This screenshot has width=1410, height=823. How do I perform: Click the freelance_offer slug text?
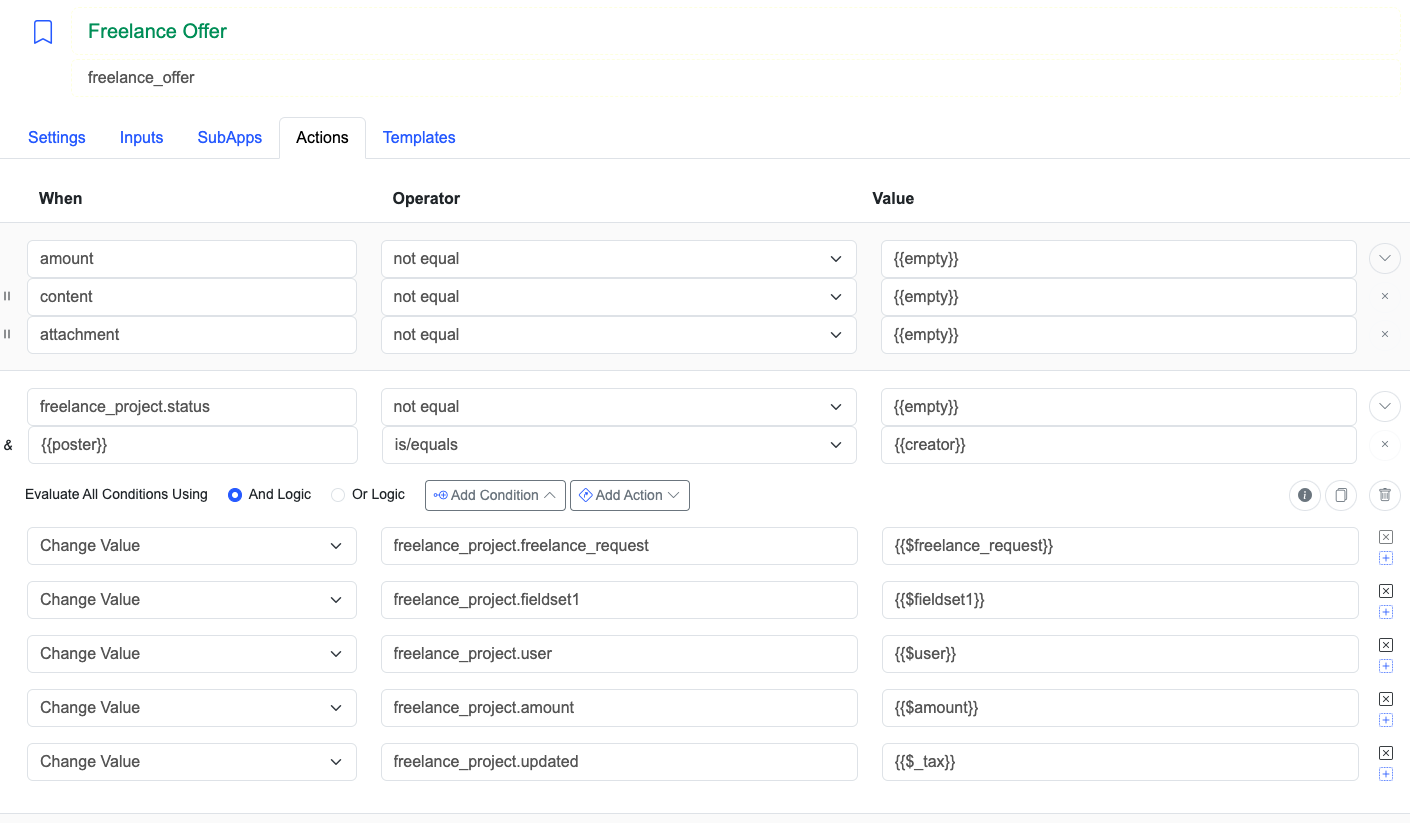[141, 77]
